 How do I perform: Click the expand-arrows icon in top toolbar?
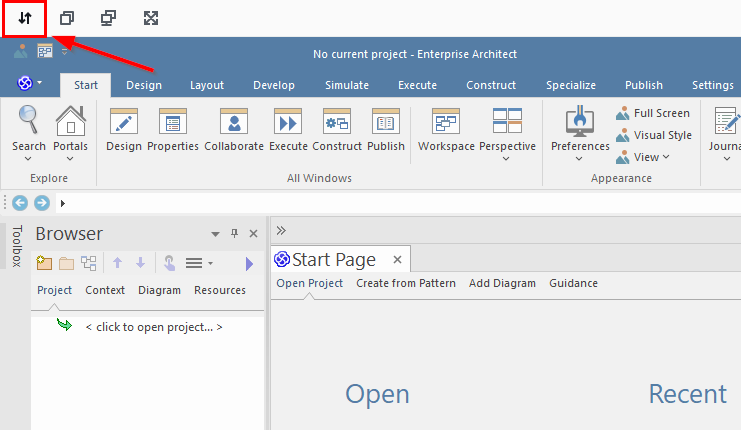[x=151, y=18]
